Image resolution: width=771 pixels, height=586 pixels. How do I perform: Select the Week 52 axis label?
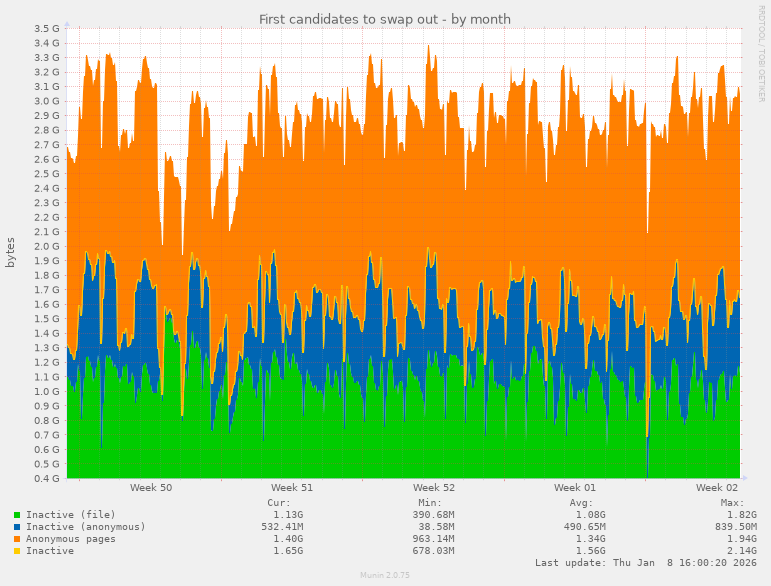pyautogui.click(x=434, y=488)
